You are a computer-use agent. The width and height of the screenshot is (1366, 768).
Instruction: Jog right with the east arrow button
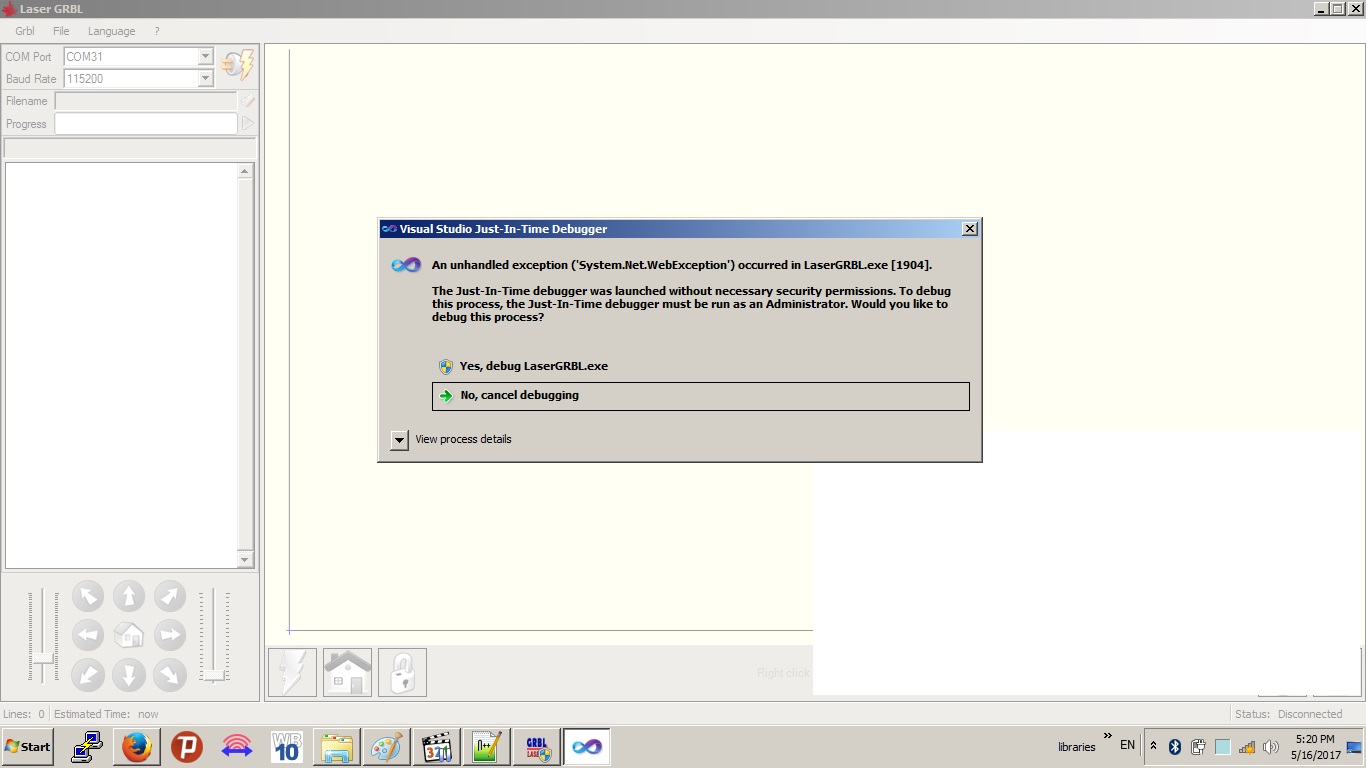169,635
